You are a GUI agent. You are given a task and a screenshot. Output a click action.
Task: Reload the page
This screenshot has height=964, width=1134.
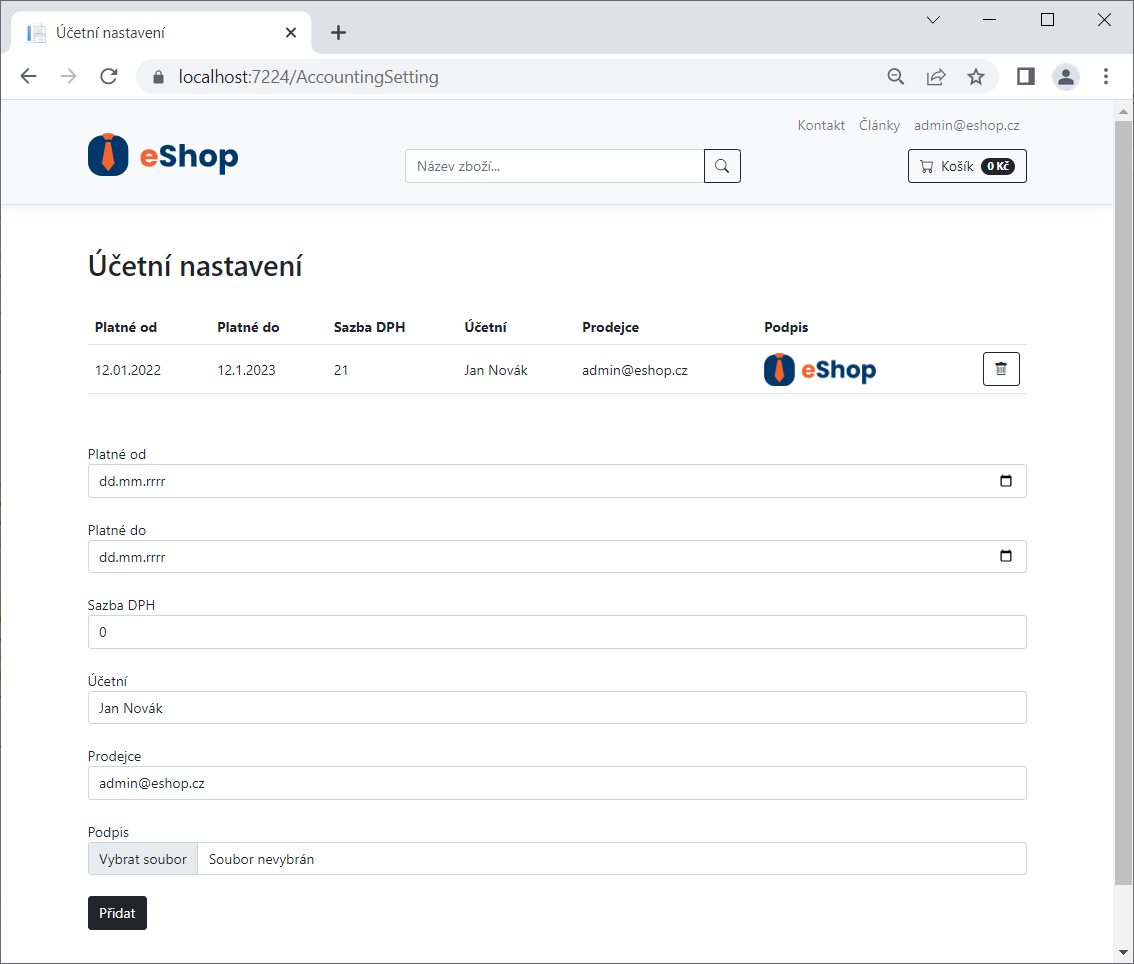(x=109, y=77)
